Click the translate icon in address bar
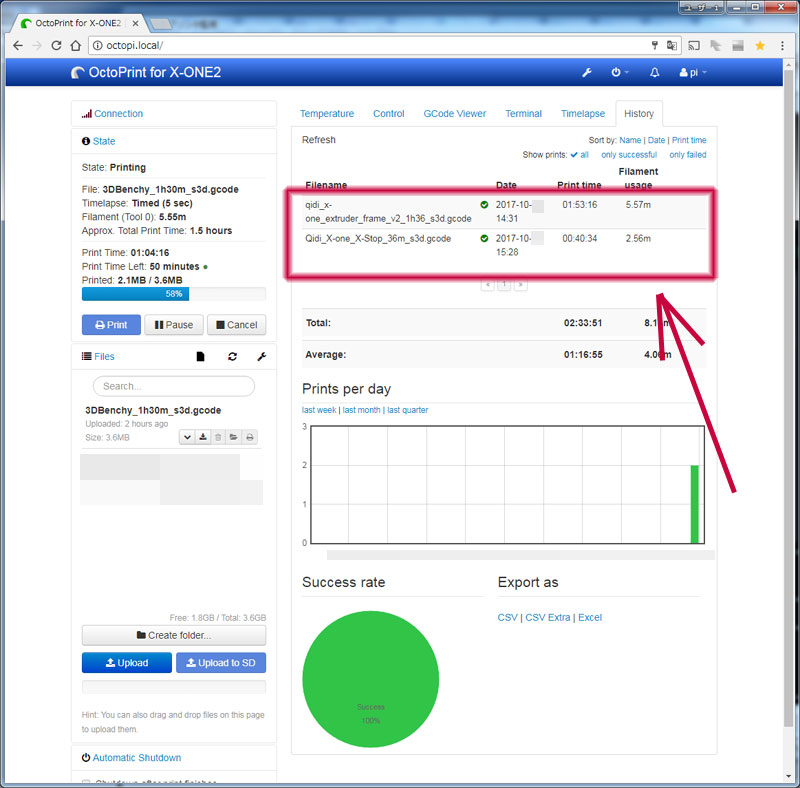The image size is (800, 788). click(672, 46)
